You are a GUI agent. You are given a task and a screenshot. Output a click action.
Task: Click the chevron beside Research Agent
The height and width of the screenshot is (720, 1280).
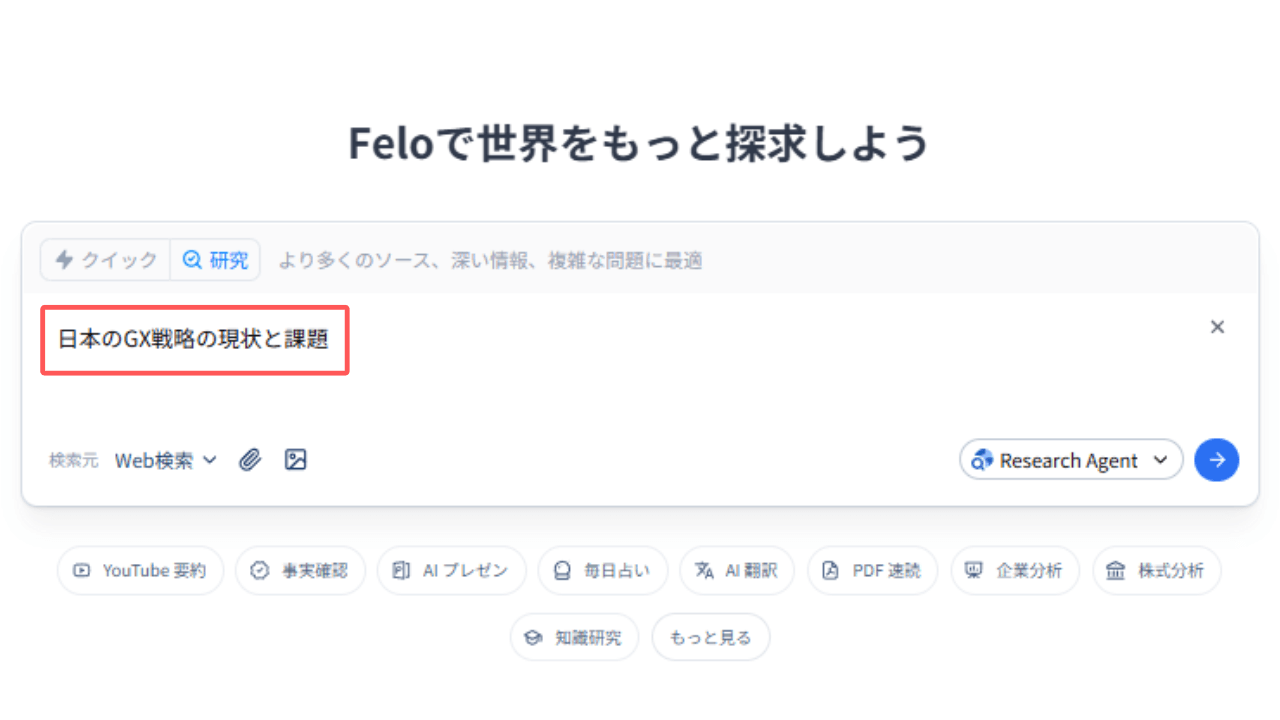point(1161,460)
